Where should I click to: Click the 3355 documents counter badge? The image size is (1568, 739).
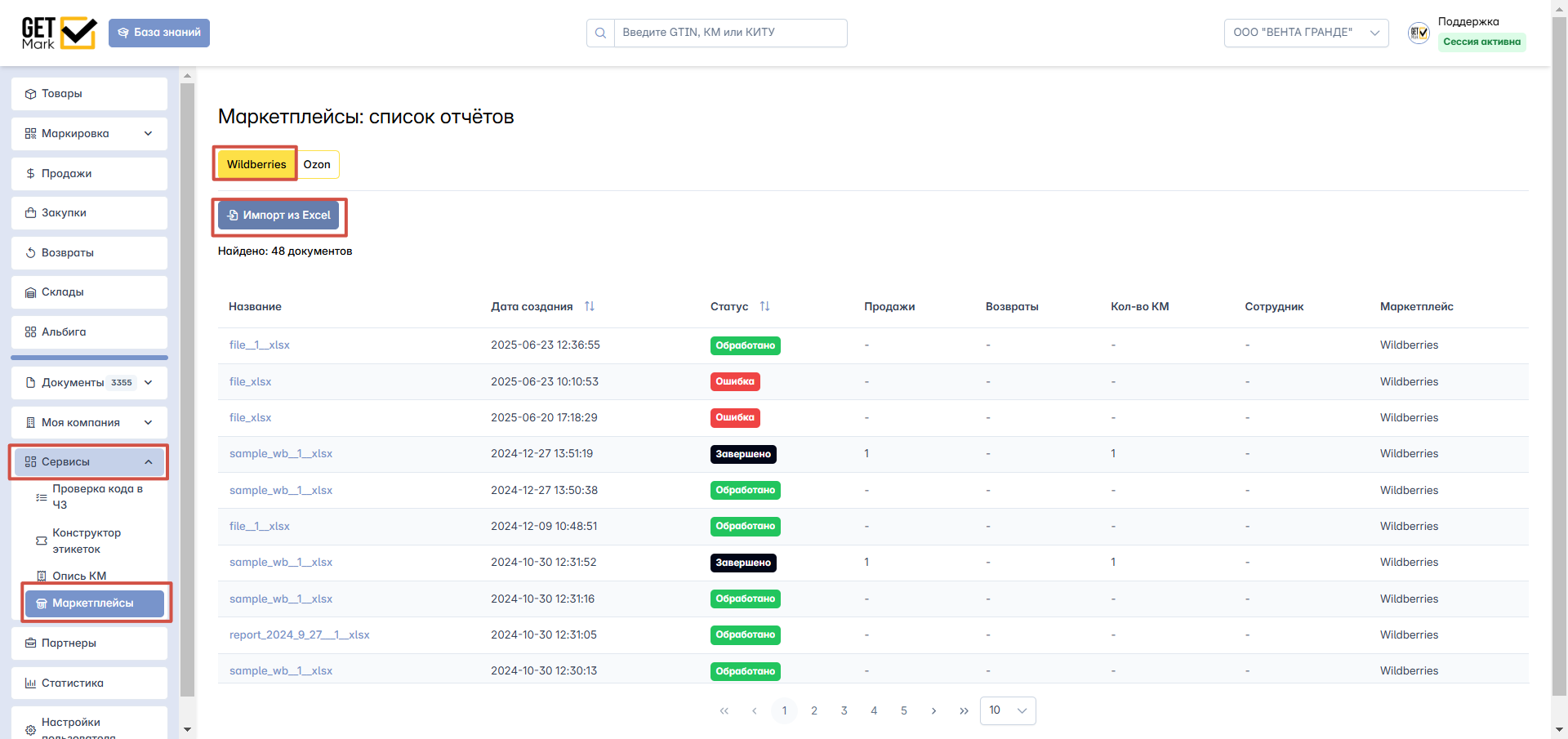coord(122,383)
